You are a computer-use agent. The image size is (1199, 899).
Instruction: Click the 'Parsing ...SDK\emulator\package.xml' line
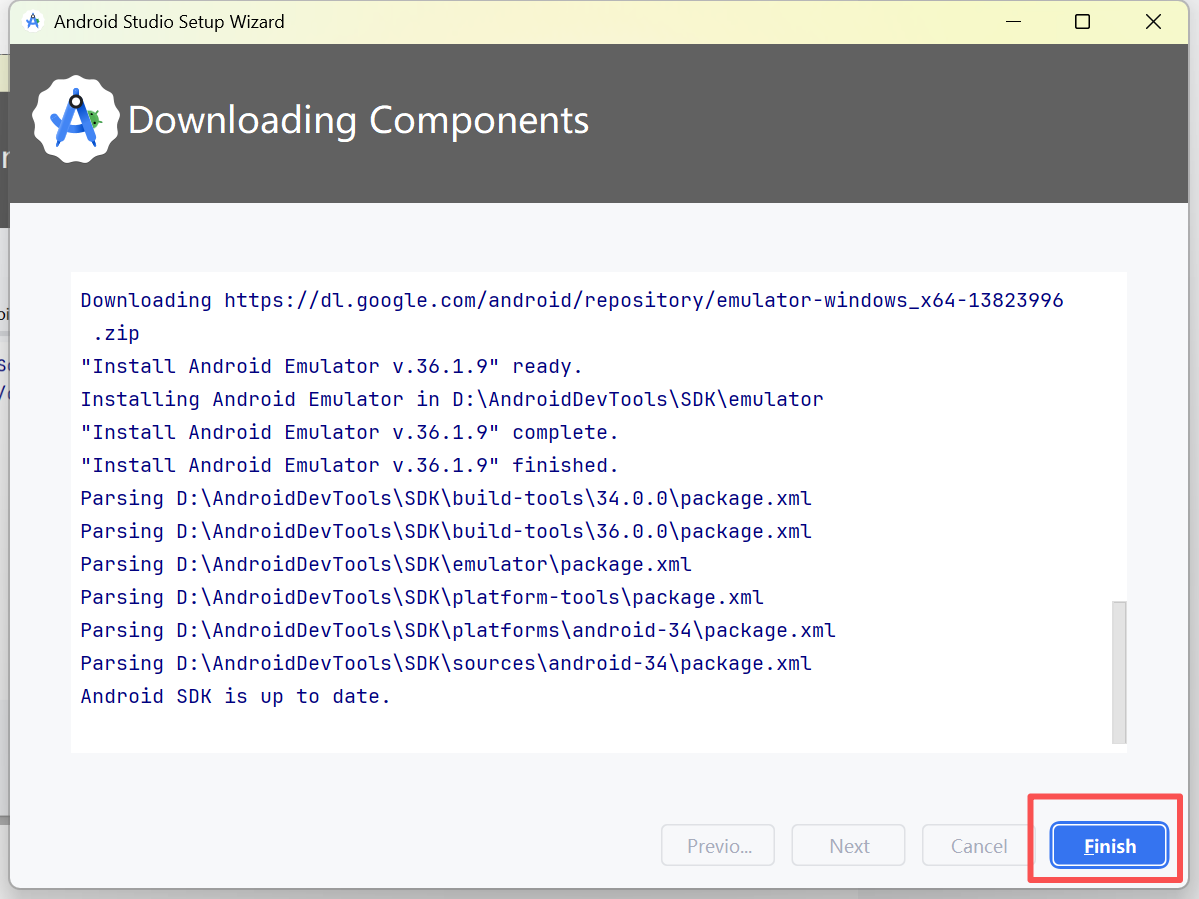click(386, 564)
